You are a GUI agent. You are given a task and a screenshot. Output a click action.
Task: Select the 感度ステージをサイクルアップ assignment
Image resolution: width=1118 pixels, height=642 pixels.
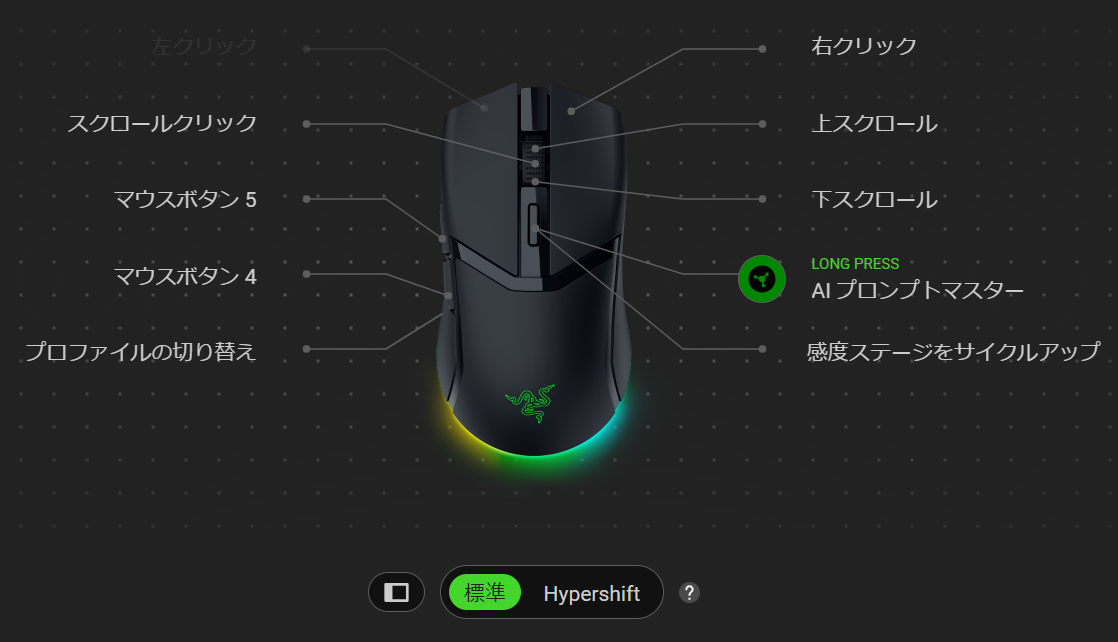coord(953,352)
